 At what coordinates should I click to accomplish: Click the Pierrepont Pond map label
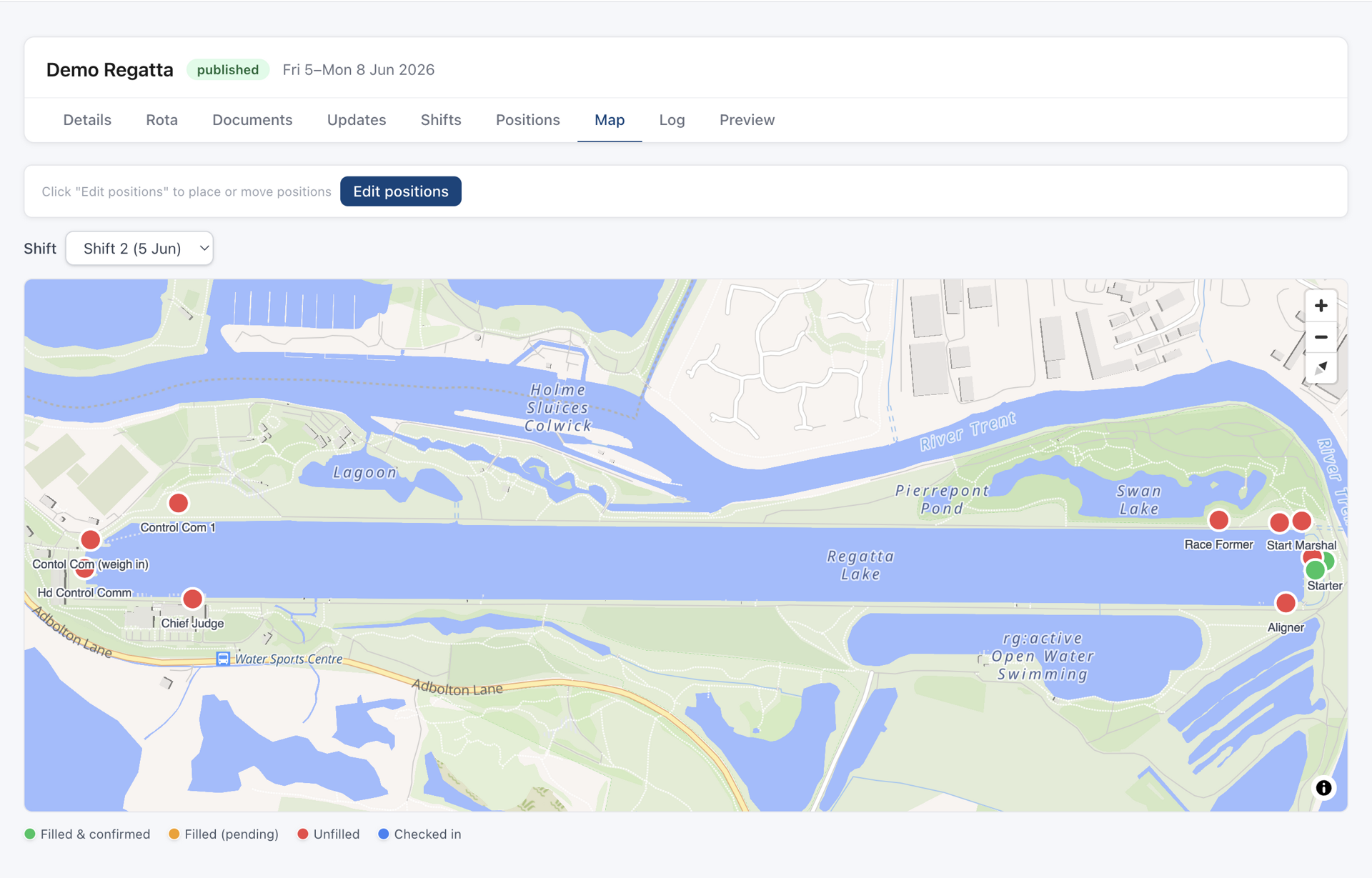click(942, 499)
